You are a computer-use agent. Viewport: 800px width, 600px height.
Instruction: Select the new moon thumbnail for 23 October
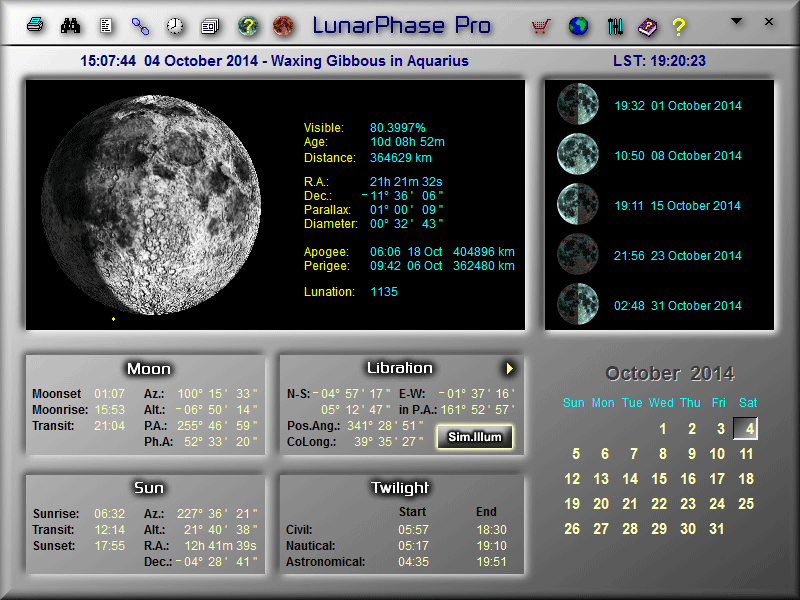click(578, 254)
